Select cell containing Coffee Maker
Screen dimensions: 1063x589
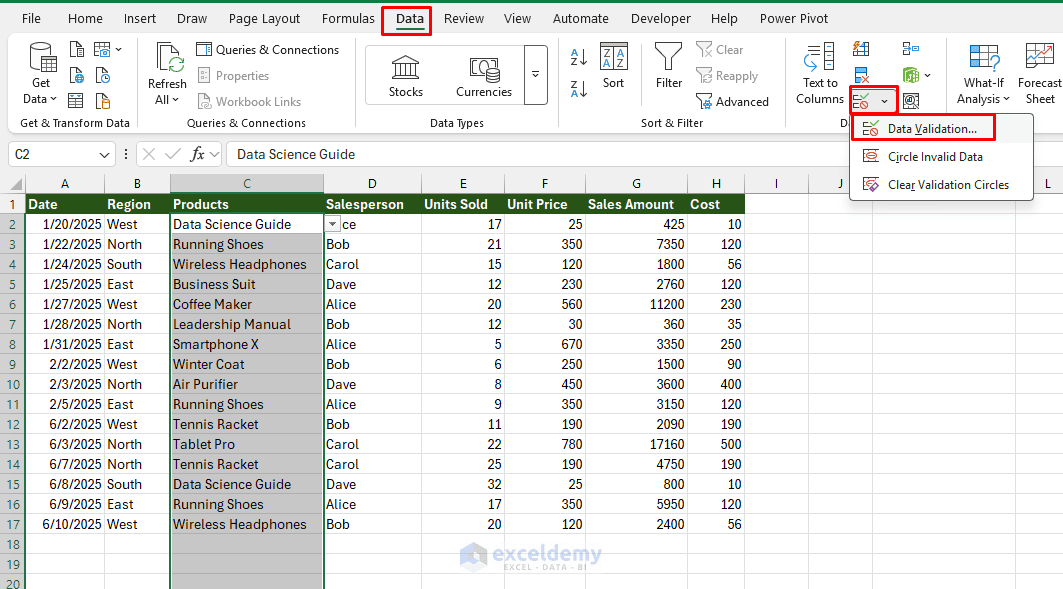[x=247, y=304]
